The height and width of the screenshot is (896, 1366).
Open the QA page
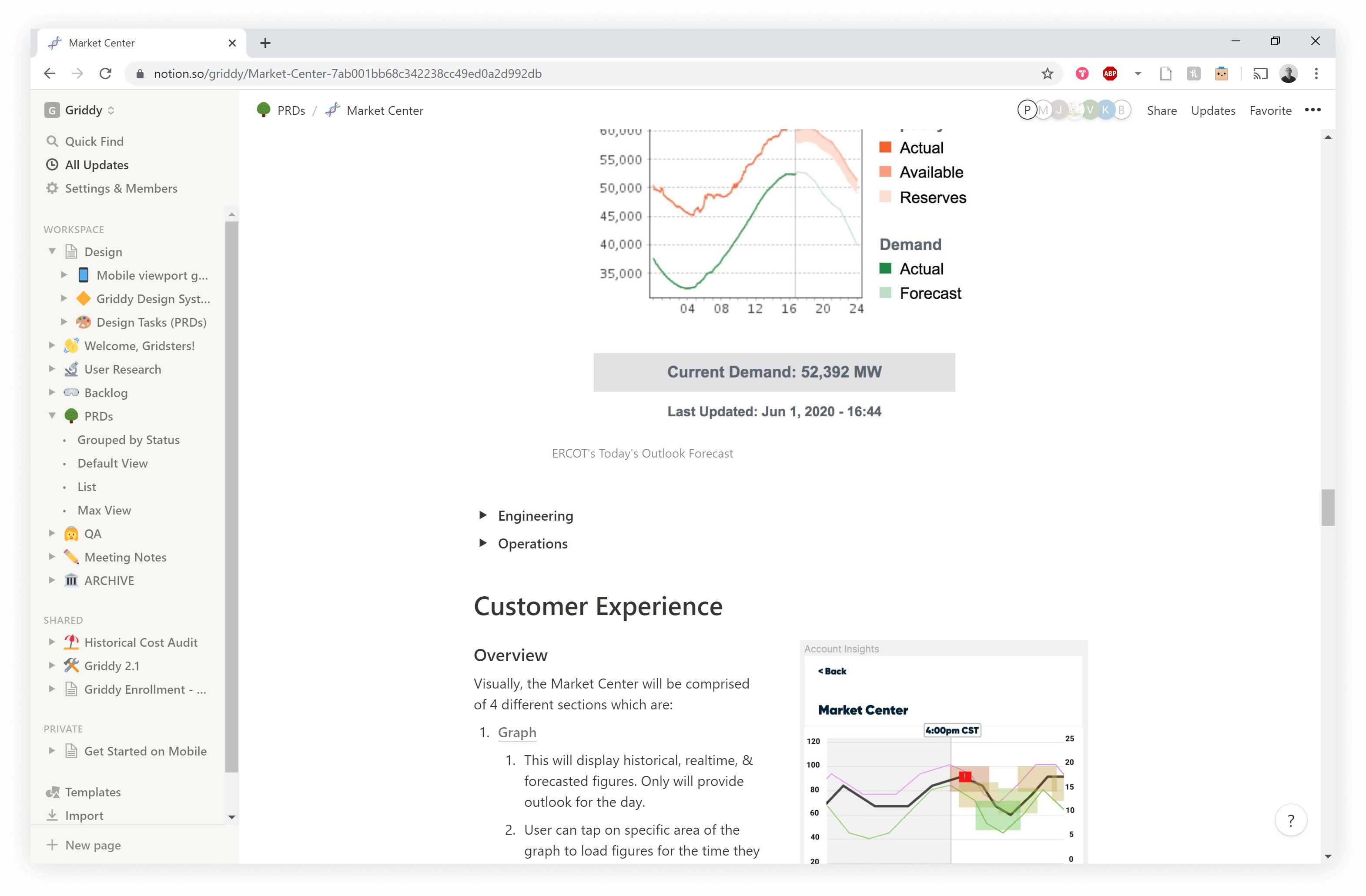[92, 534]
